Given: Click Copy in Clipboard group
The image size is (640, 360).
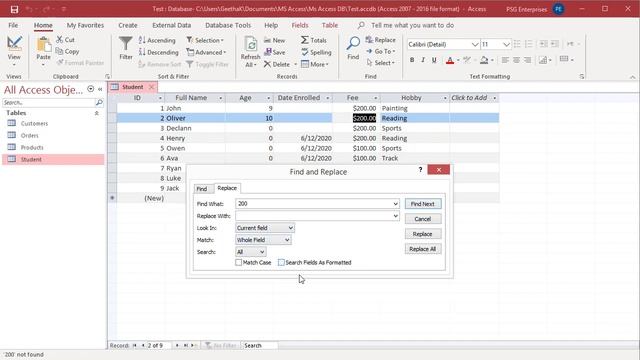Looking at the screenshot, I should (67, 51).
